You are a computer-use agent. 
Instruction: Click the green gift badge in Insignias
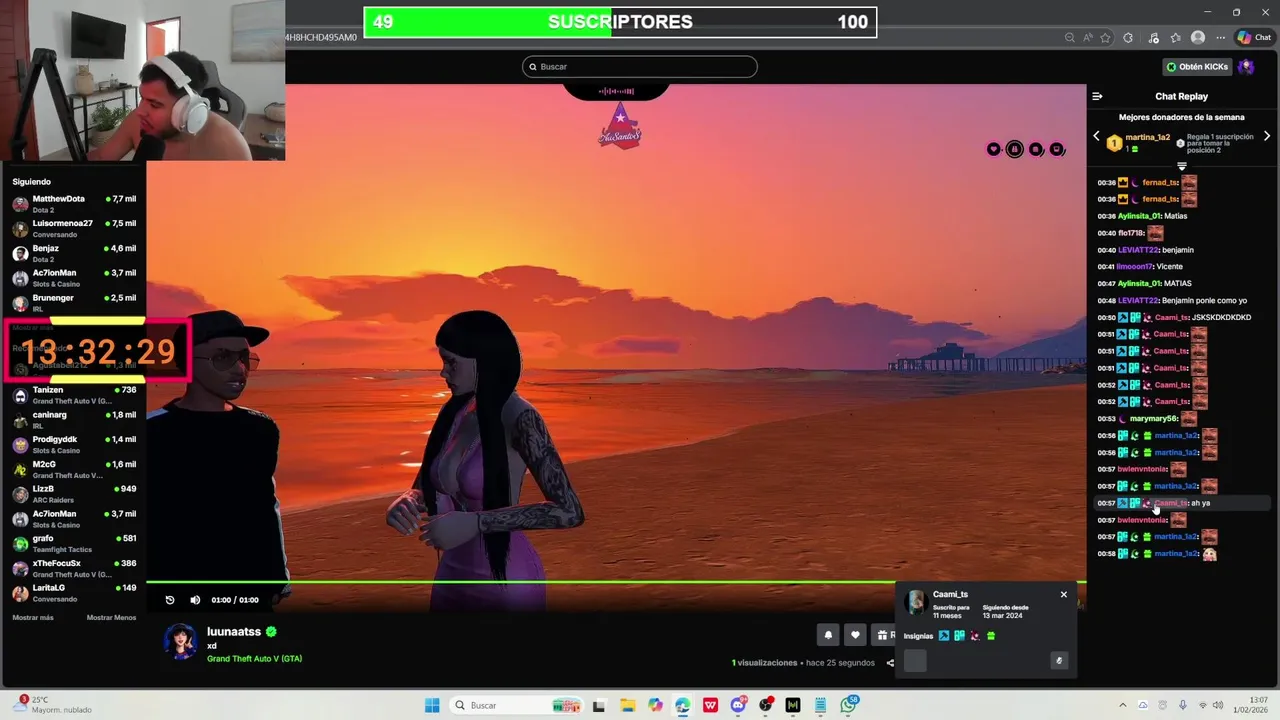991,636
